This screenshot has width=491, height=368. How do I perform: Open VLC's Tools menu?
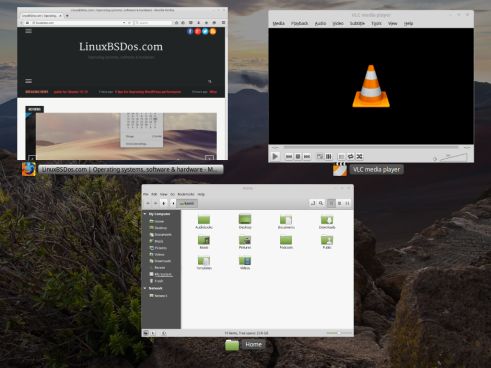click(376, 23)
